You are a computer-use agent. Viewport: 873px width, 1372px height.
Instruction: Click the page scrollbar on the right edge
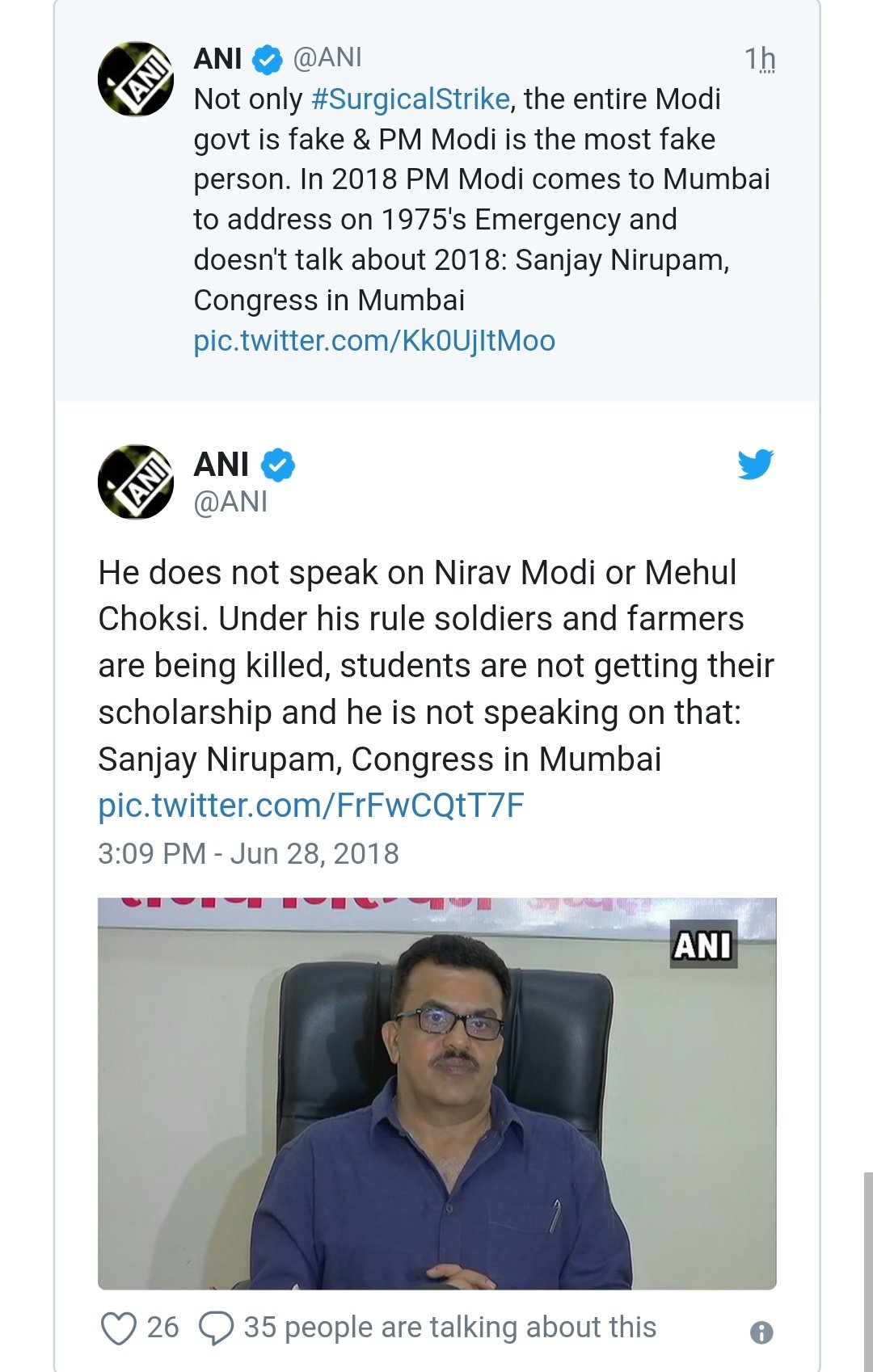point(867,1269)
